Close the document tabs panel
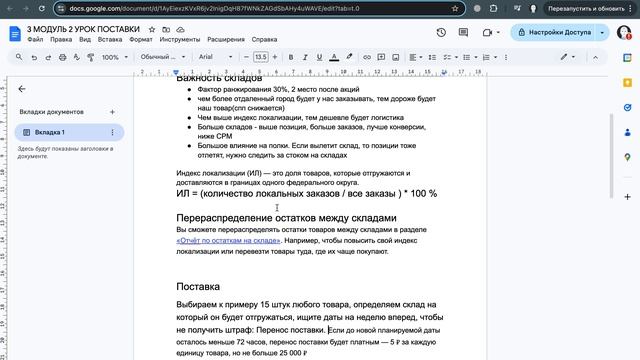The width and height of the screenshot is (640, 360). 22,89
